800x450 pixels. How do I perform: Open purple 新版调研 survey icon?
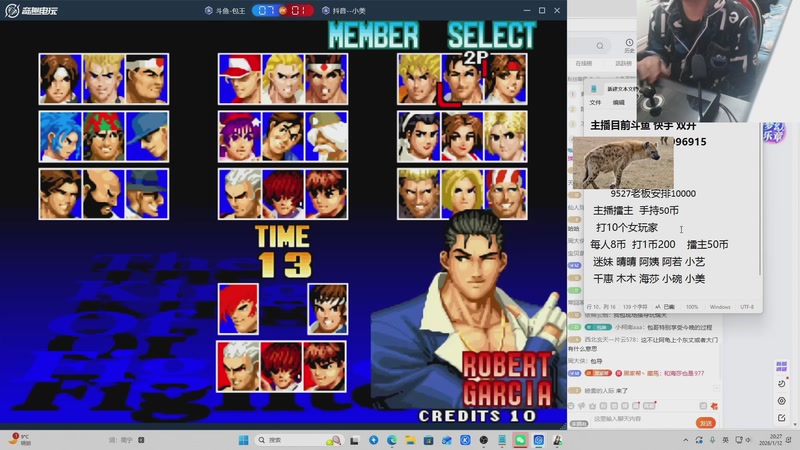781,365
